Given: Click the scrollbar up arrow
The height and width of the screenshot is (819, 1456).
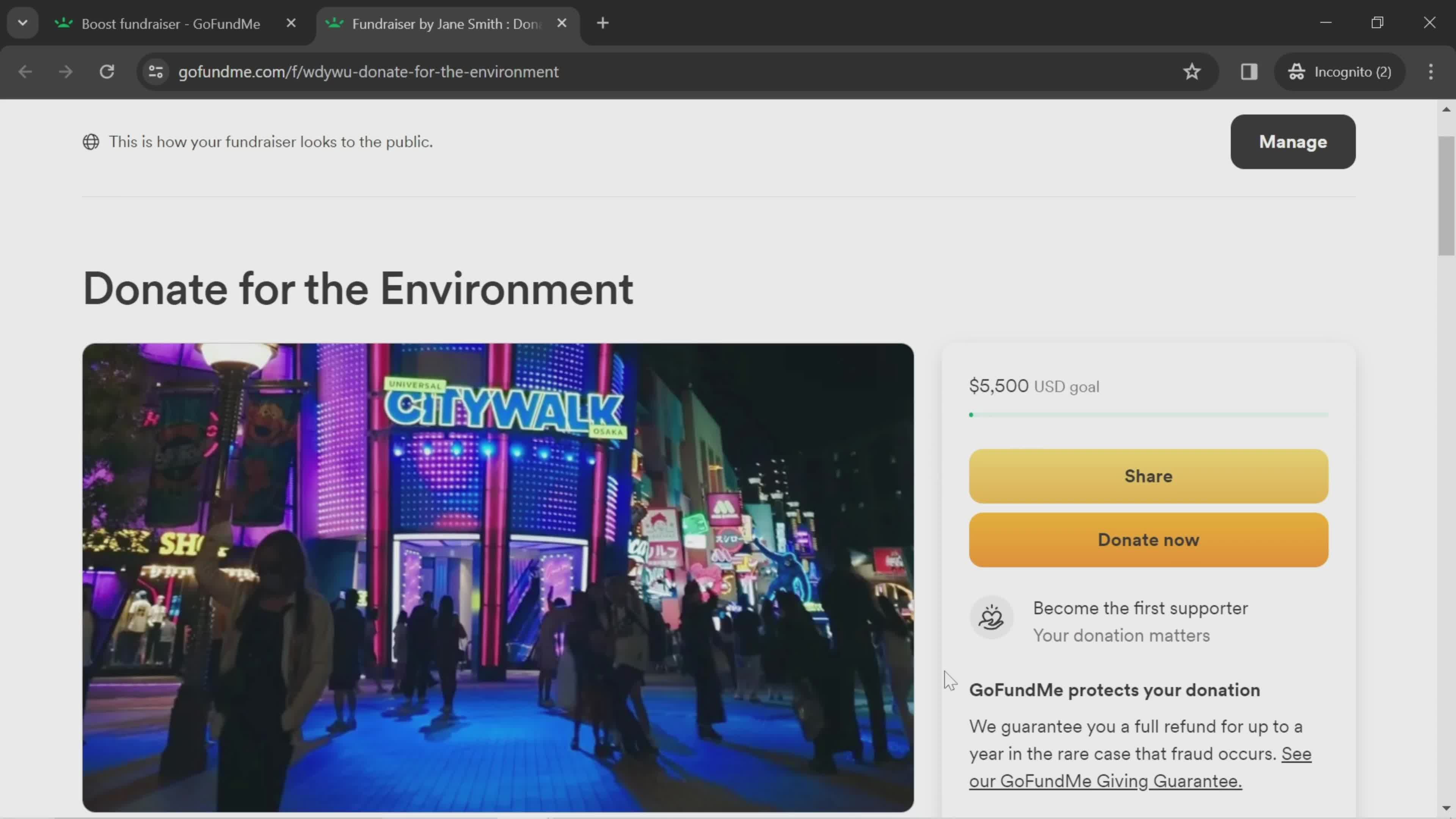Looking at the screenshot, I should pyautogui.click(x=1447, y=109).
